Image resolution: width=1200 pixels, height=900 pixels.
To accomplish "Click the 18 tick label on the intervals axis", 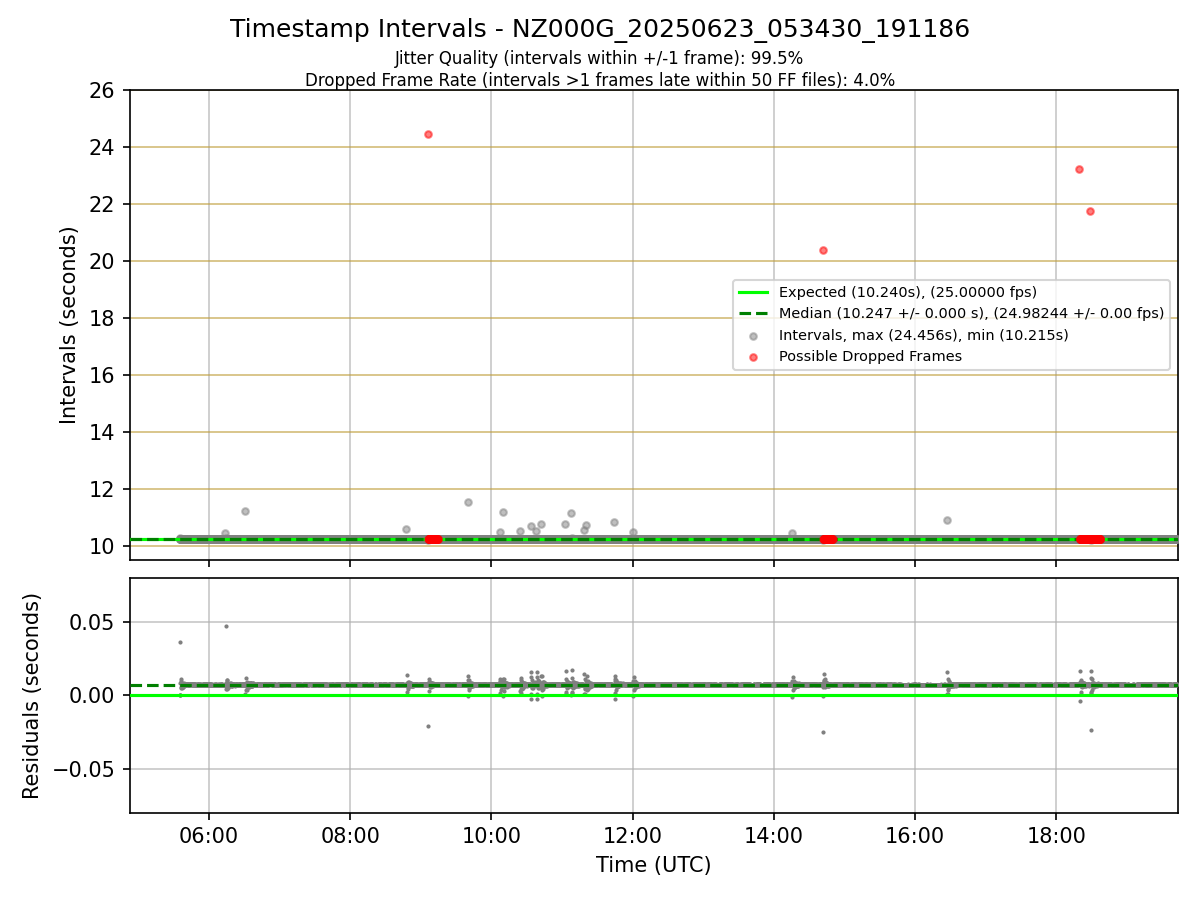I will tap(104, 318).
